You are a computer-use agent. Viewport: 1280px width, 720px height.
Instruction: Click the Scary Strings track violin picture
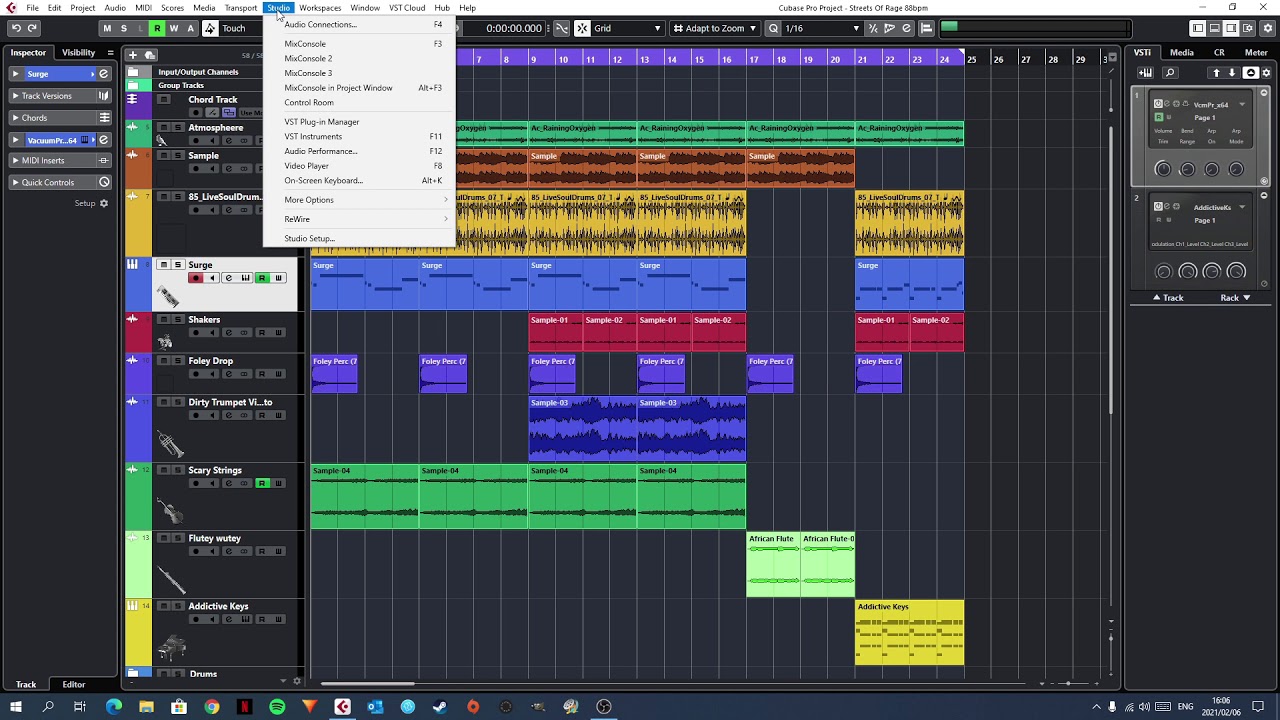169,512
